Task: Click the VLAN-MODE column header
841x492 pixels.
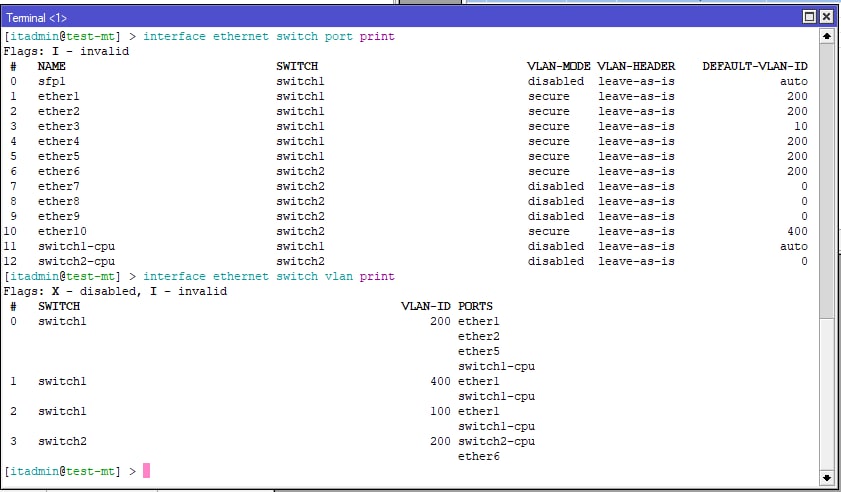Action: click(558, 67)
